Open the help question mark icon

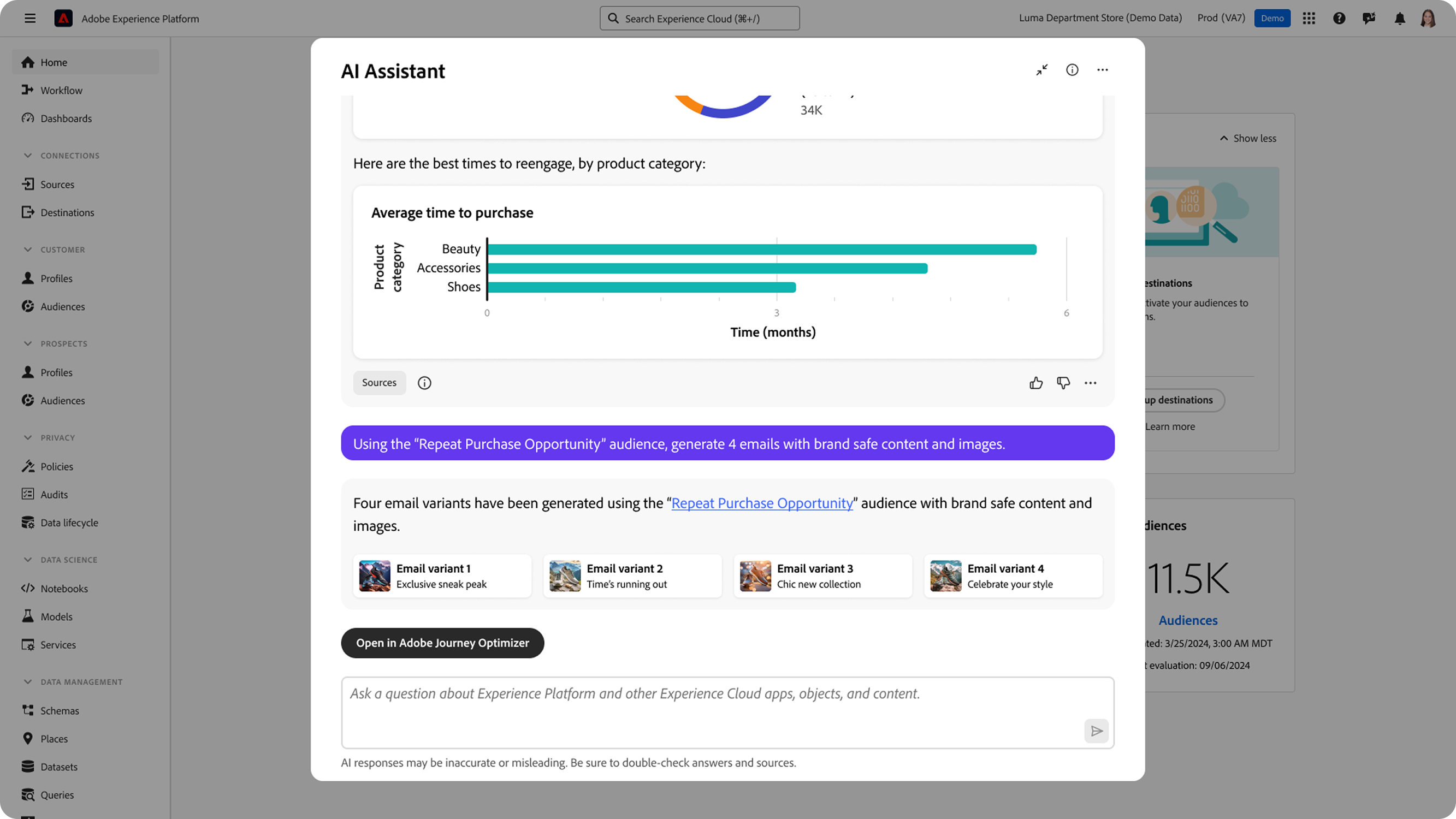pyautogui.click(x=1339, y=18)
